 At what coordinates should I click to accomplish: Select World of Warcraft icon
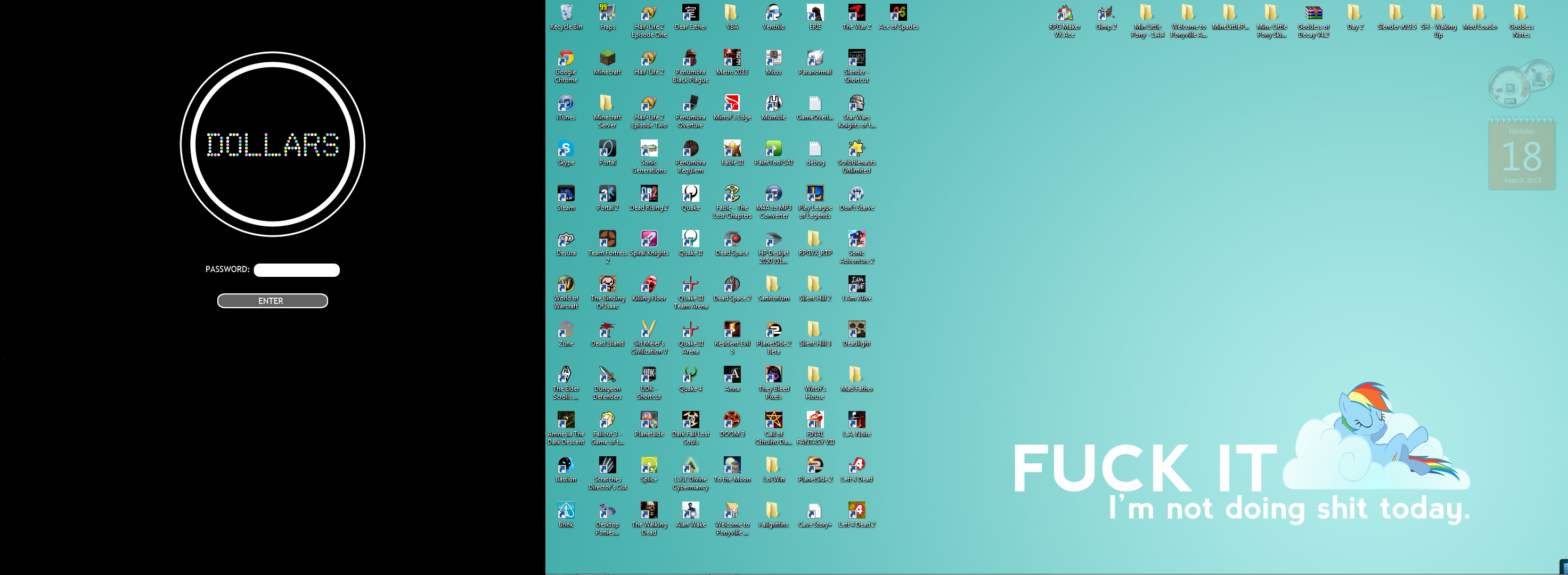point(566,292)
